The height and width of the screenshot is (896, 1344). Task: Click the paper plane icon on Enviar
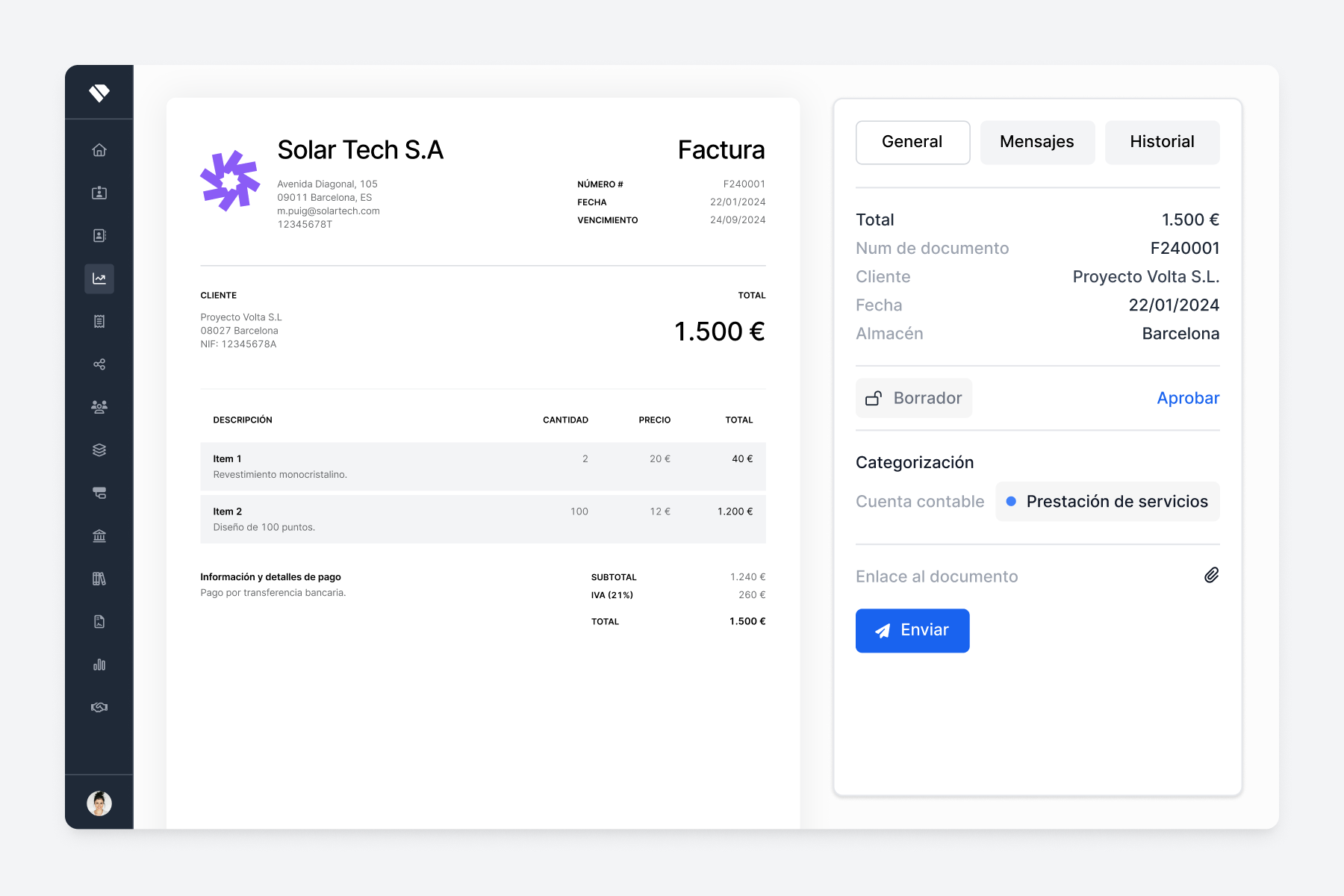(883, 631)
